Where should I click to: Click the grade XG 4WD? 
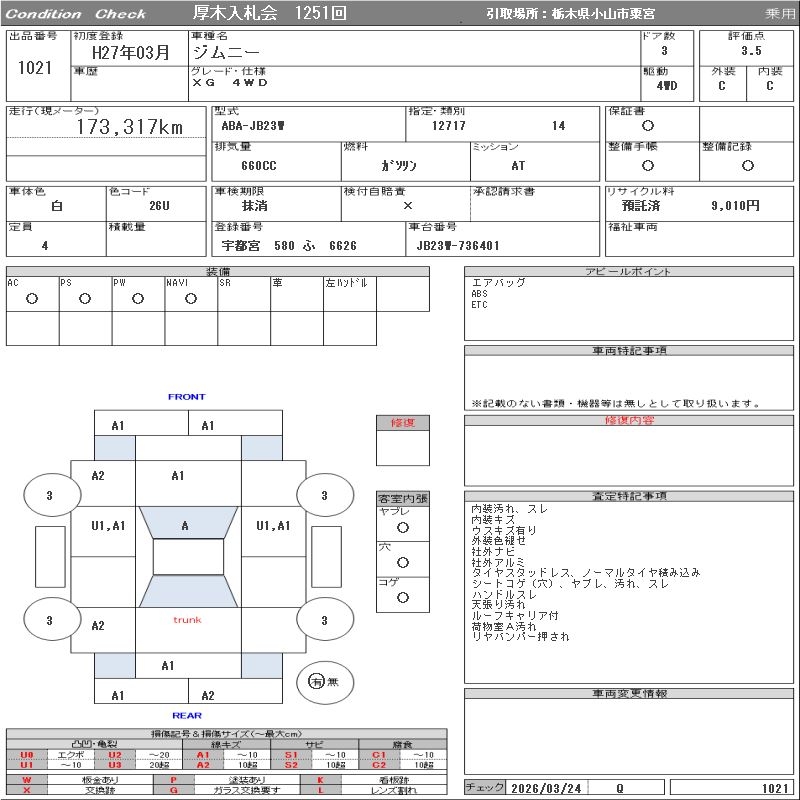click(x=230, y=83)
